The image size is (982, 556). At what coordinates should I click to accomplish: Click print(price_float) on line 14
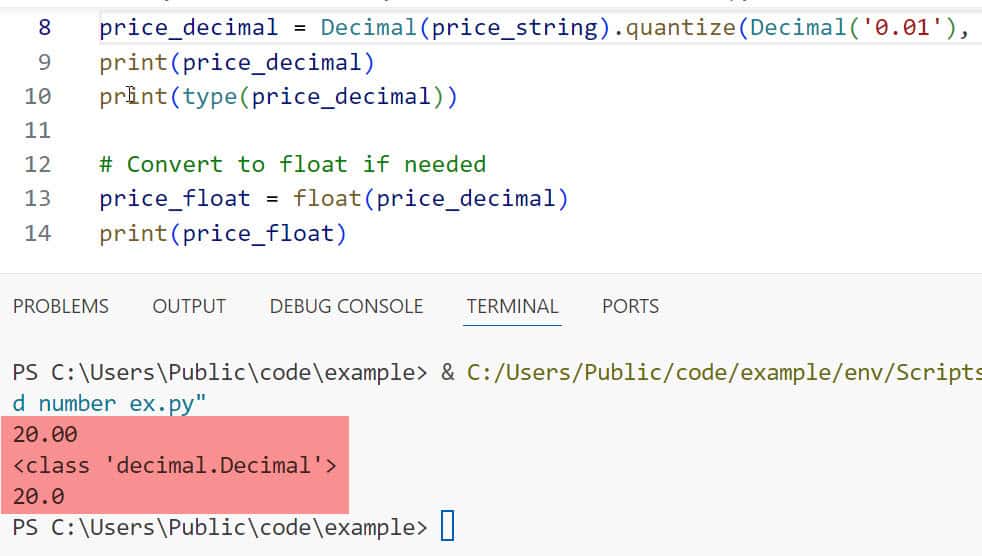[x=222, y=233]
